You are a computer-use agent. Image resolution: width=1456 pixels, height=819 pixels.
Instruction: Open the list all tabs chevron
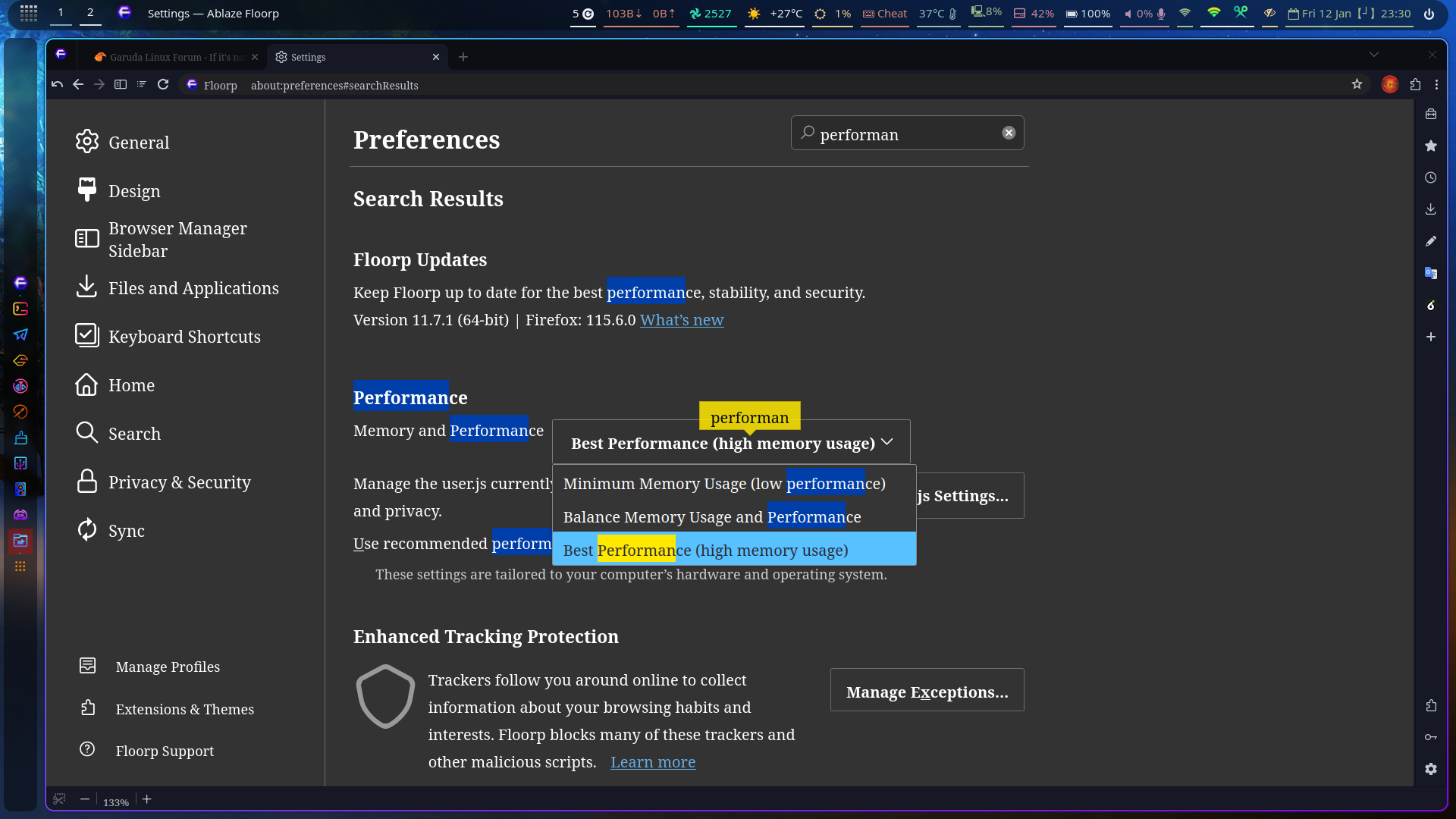coord(1373,55)
